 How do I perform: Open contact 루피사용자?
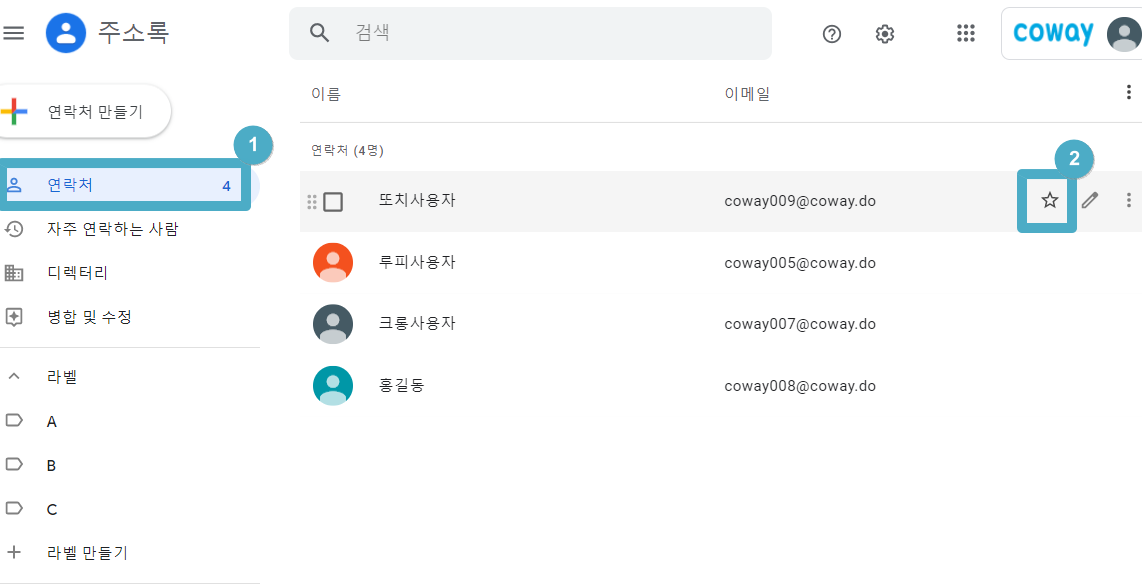[x=417, y=262]
